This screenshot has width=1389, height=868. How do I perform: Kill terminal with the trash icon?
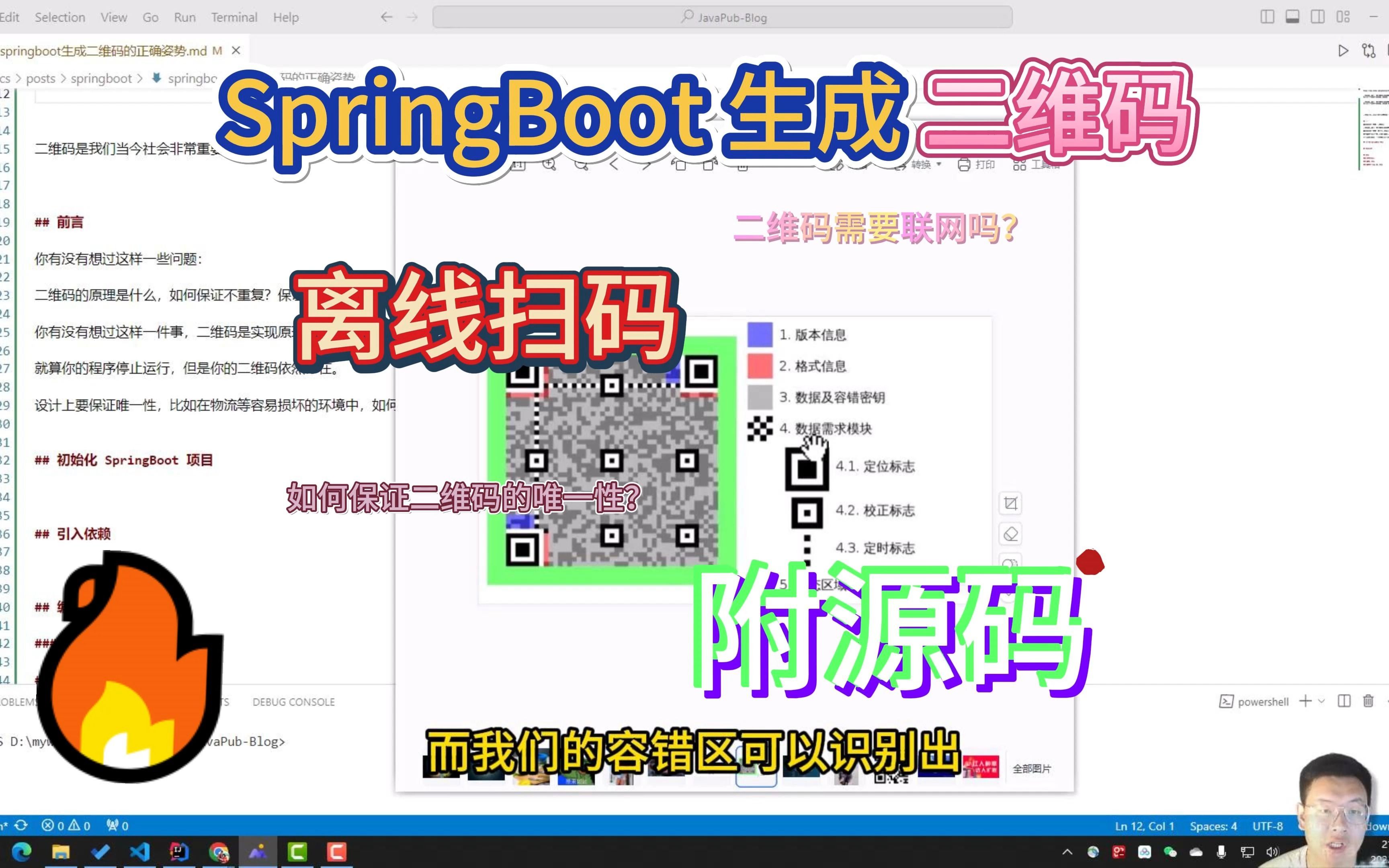(x=1369, y=701)
